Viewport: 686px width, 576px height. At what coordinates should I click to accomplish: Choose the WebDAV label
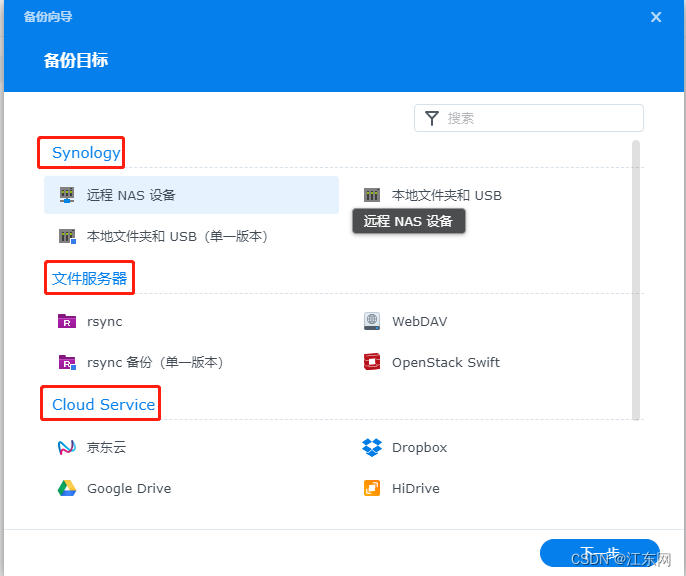(420, 321)
